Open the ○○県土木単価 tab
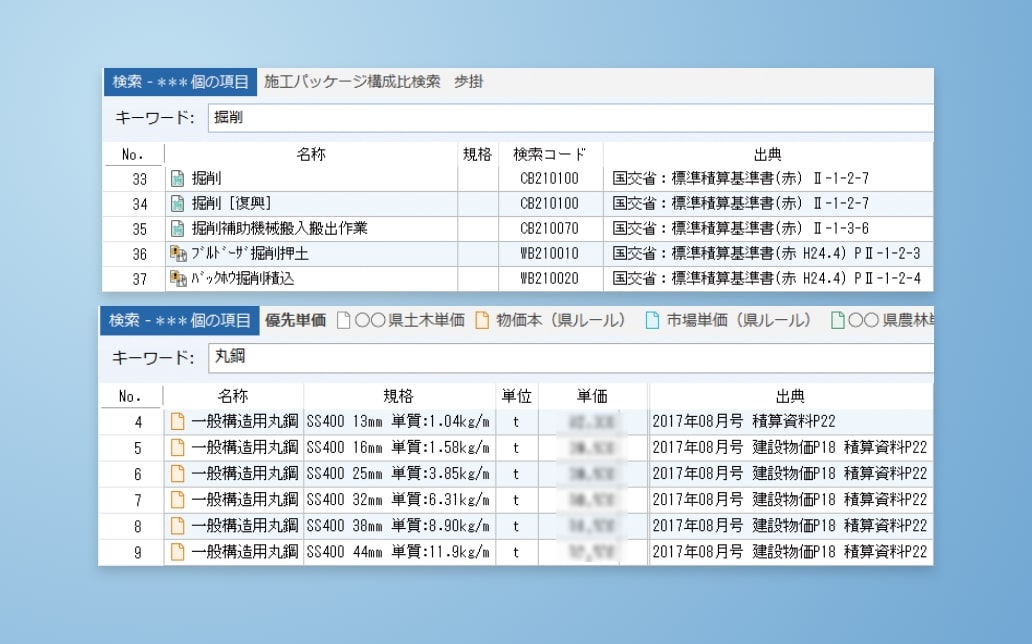 coord(401,320)
